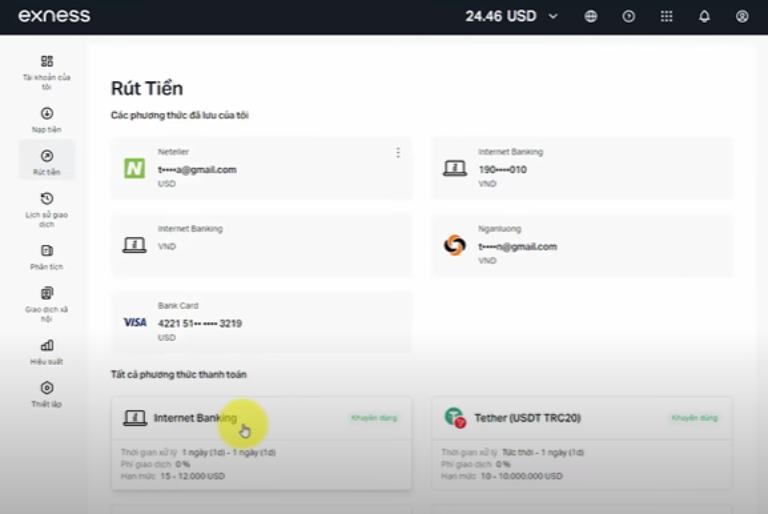The height and width of the screenshot is (514, 768).
Task: Expand the 24.46 USD balance dropdown
Action: [x=553, y=17]
